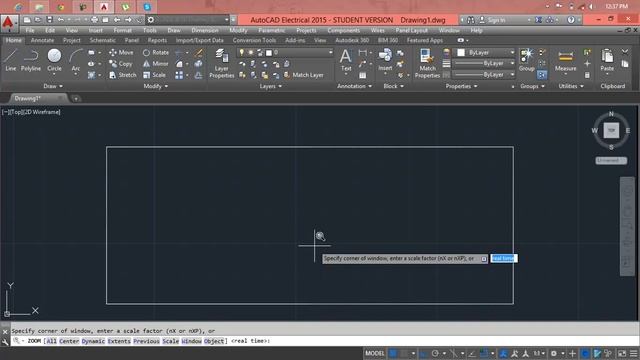This screenshot has height=360, width=640.
Task: Switch to the Schematic ribbon tab
Action: click(102, 40)
